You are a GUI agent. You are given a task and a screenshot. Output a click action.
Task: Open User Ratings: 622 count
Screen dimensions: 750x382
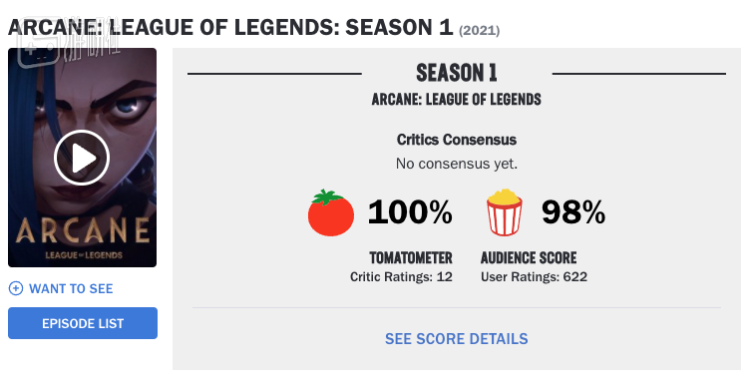pos(534,277)
